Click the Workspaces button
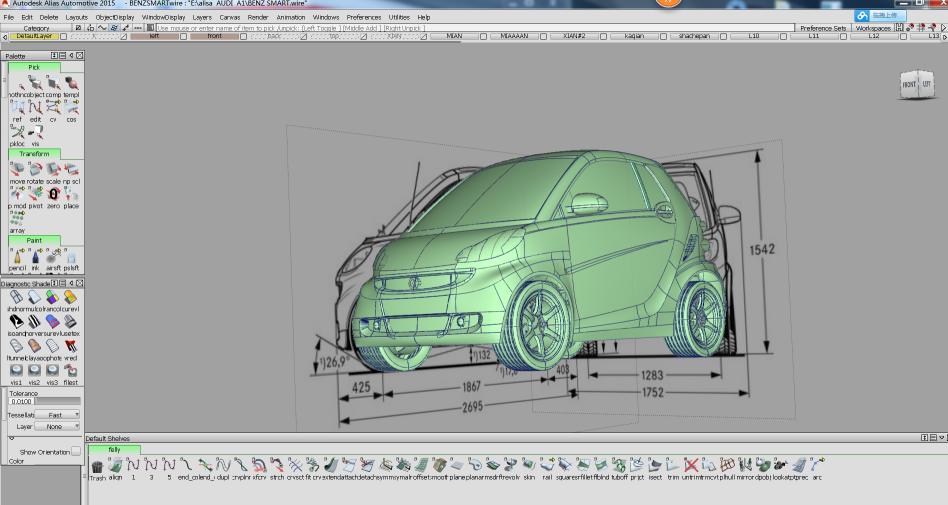This screenshot has height=505, width=948. (x=873, y=28)
